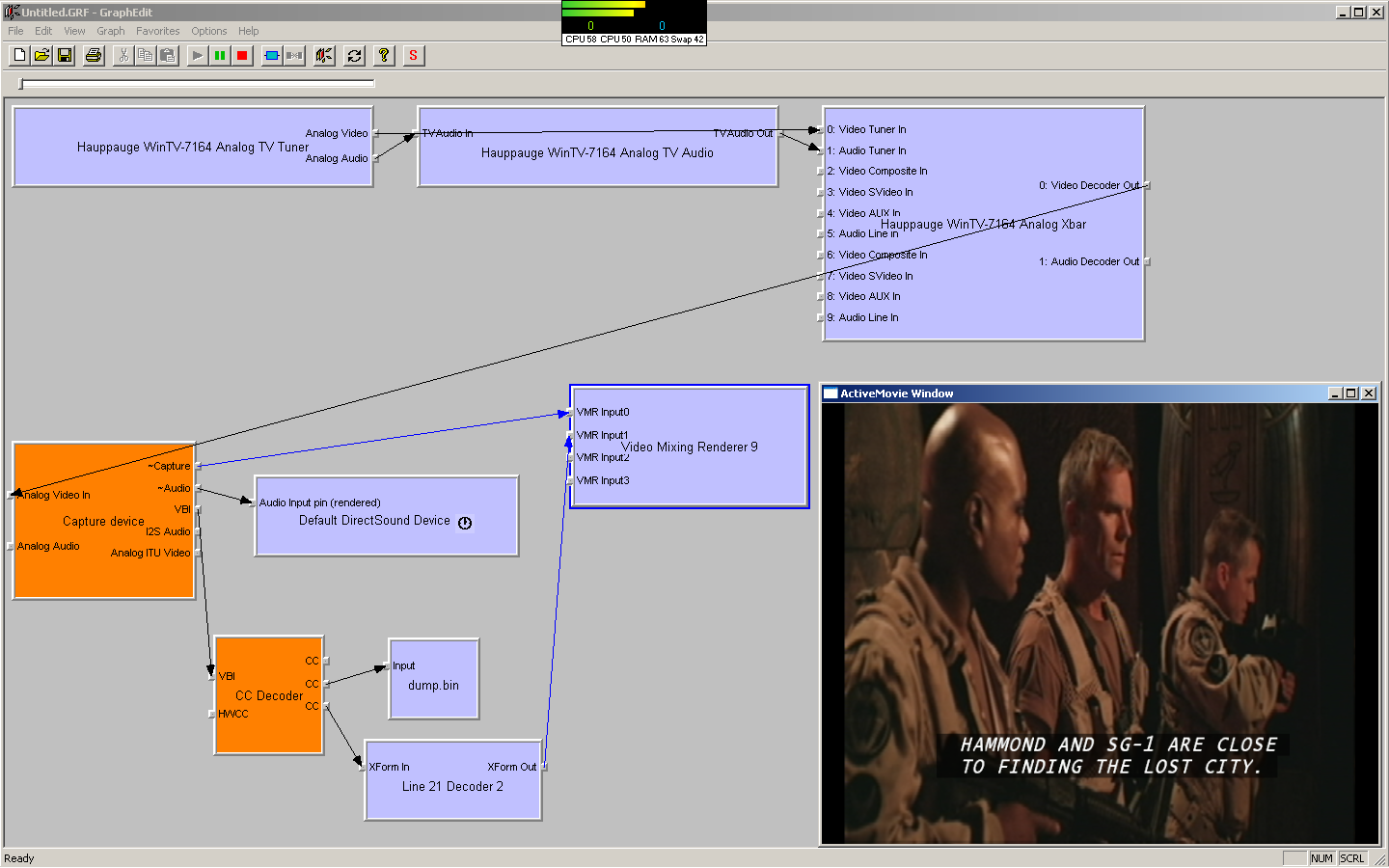Click the Disconnect filters toolbar icon
The width and height of the screenshot is (1389, 868).
pyautogui.click(x=294, y=55)
